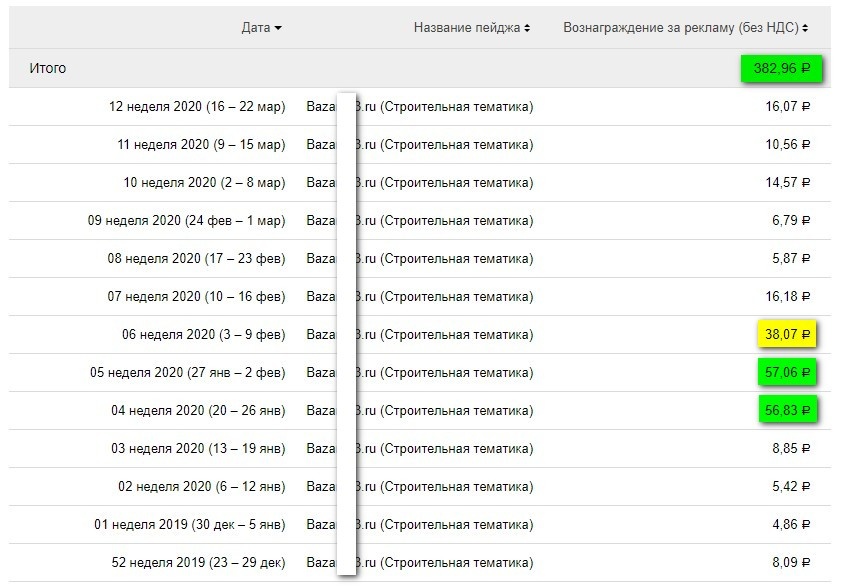Select green highlighted 57,06 ₽ amount

(787, 372)
